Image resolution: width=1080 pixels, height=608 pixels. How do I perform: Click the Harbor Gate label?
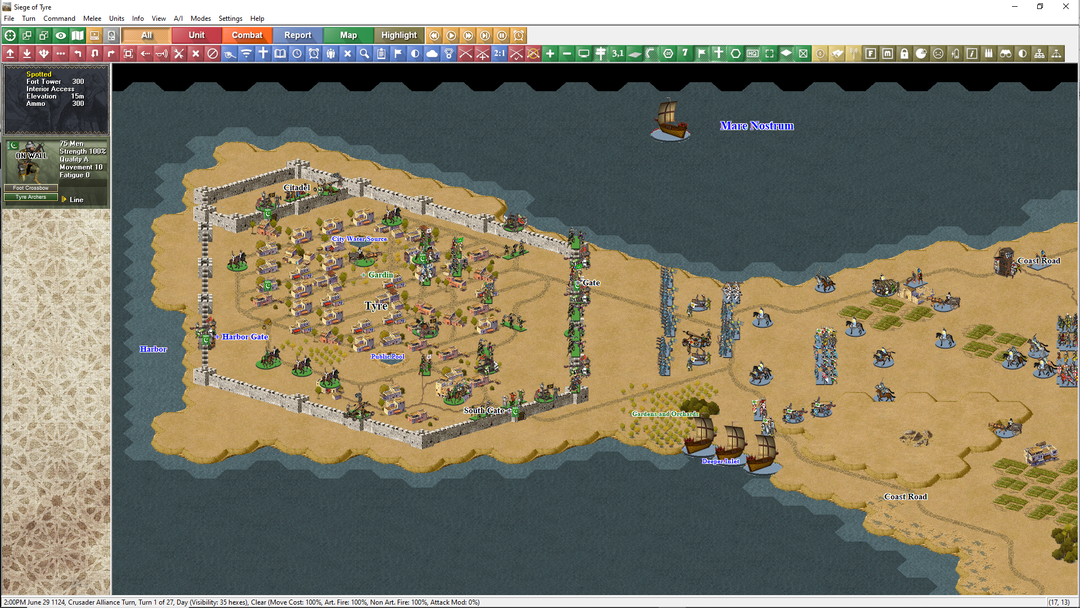[245, 337]
